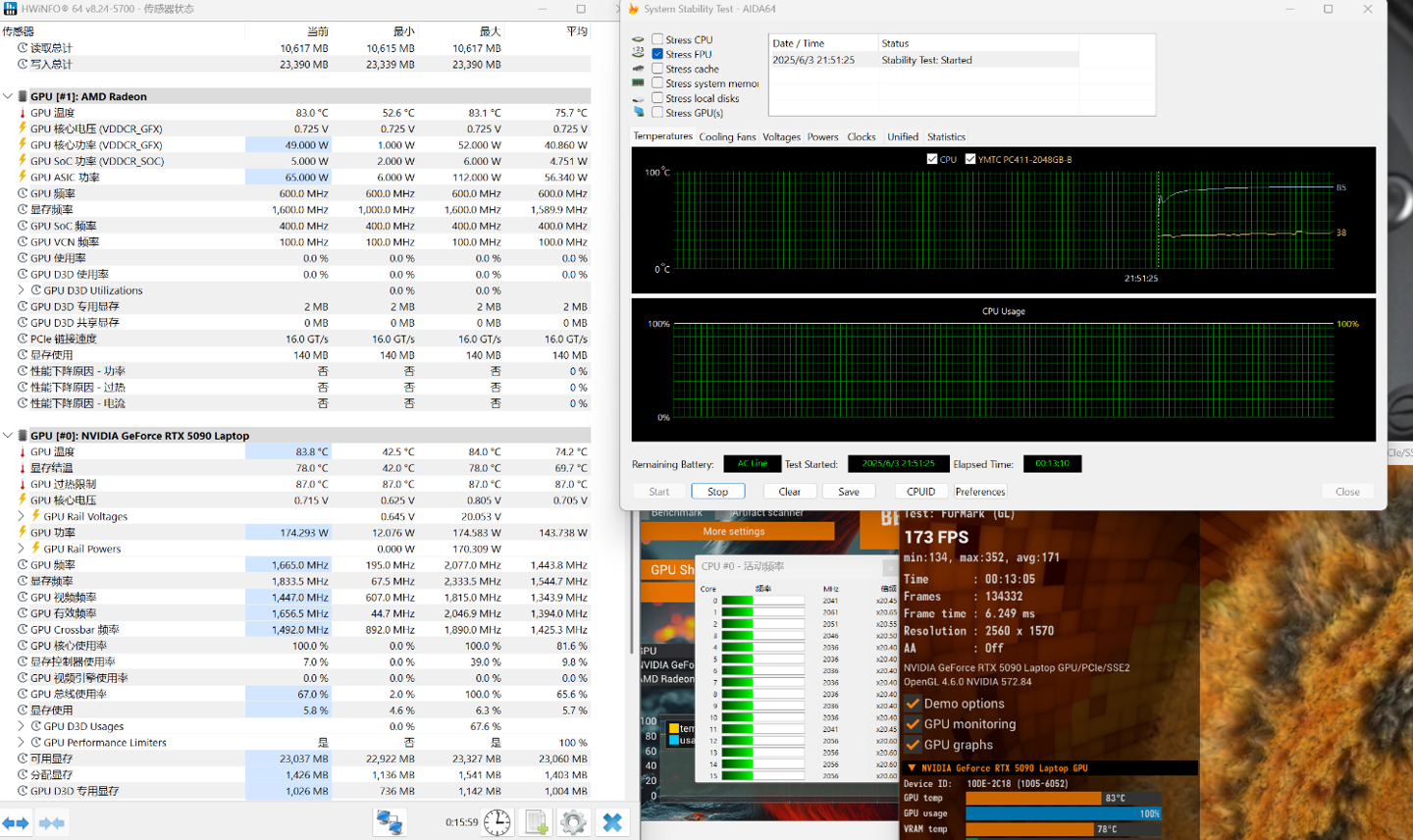
Task: Uncheck the Stress FPU checkbox
Action: click(x=657, y=54)
